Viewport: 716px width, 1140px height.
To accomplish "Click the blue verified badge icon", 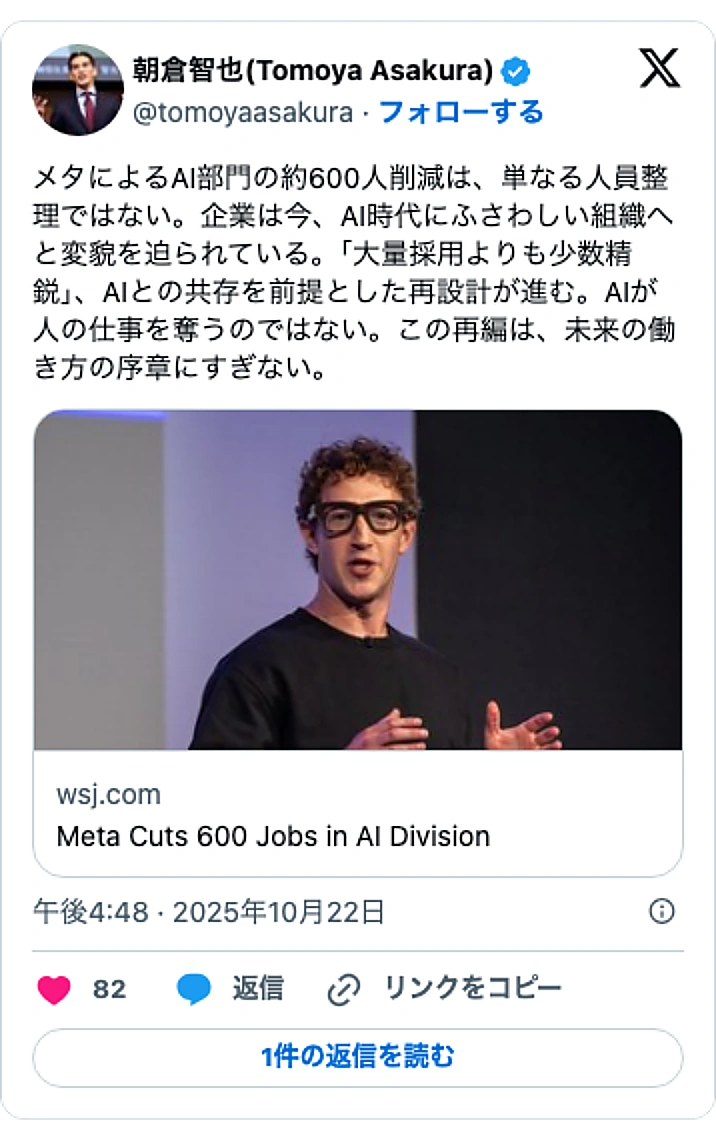I will click(x=516, y=71).
